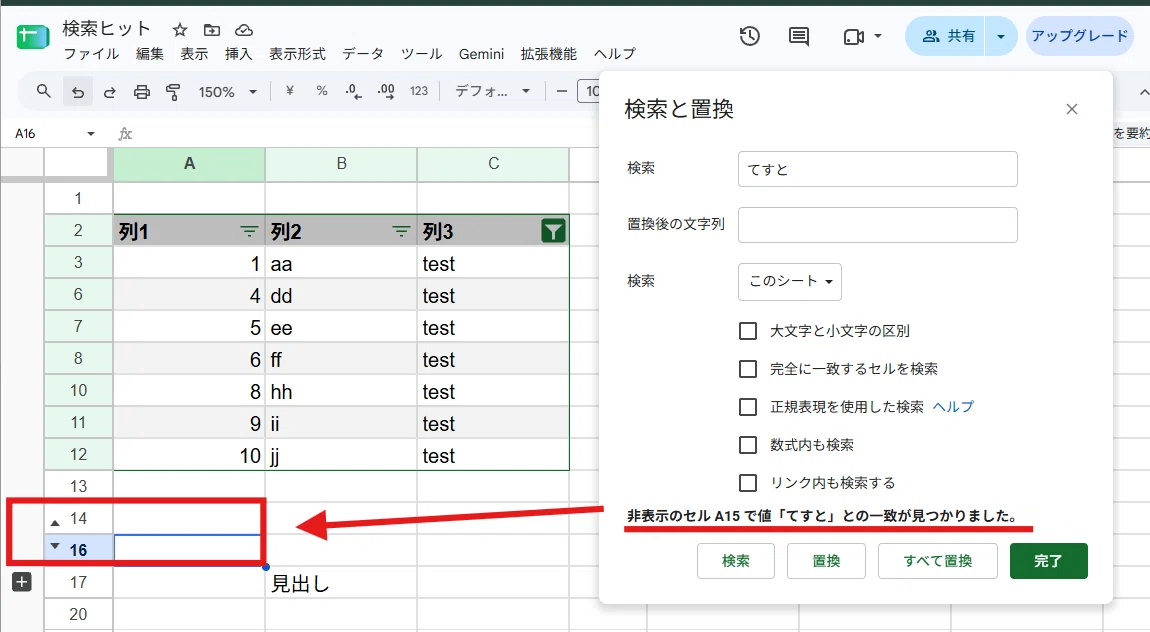
Task: Click the move-to-folder icon
Action: pyautogui.click(x=212, y=30)
